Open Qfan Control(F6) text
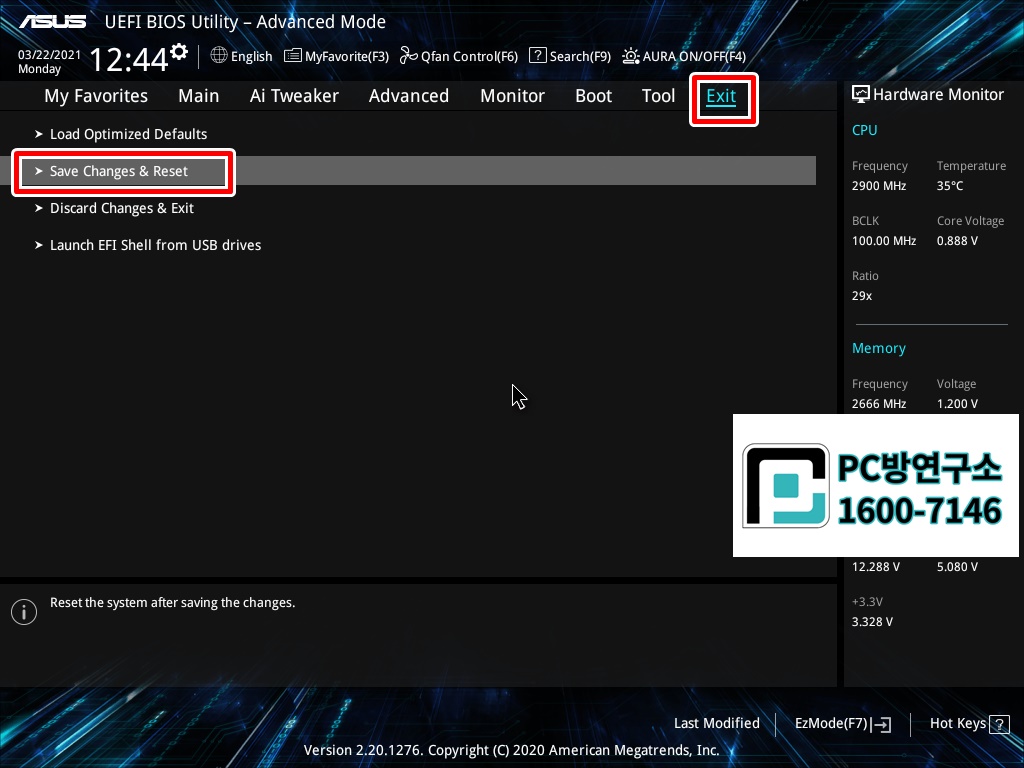This screenshot has height=768, width=1024. tap(470, 57)
